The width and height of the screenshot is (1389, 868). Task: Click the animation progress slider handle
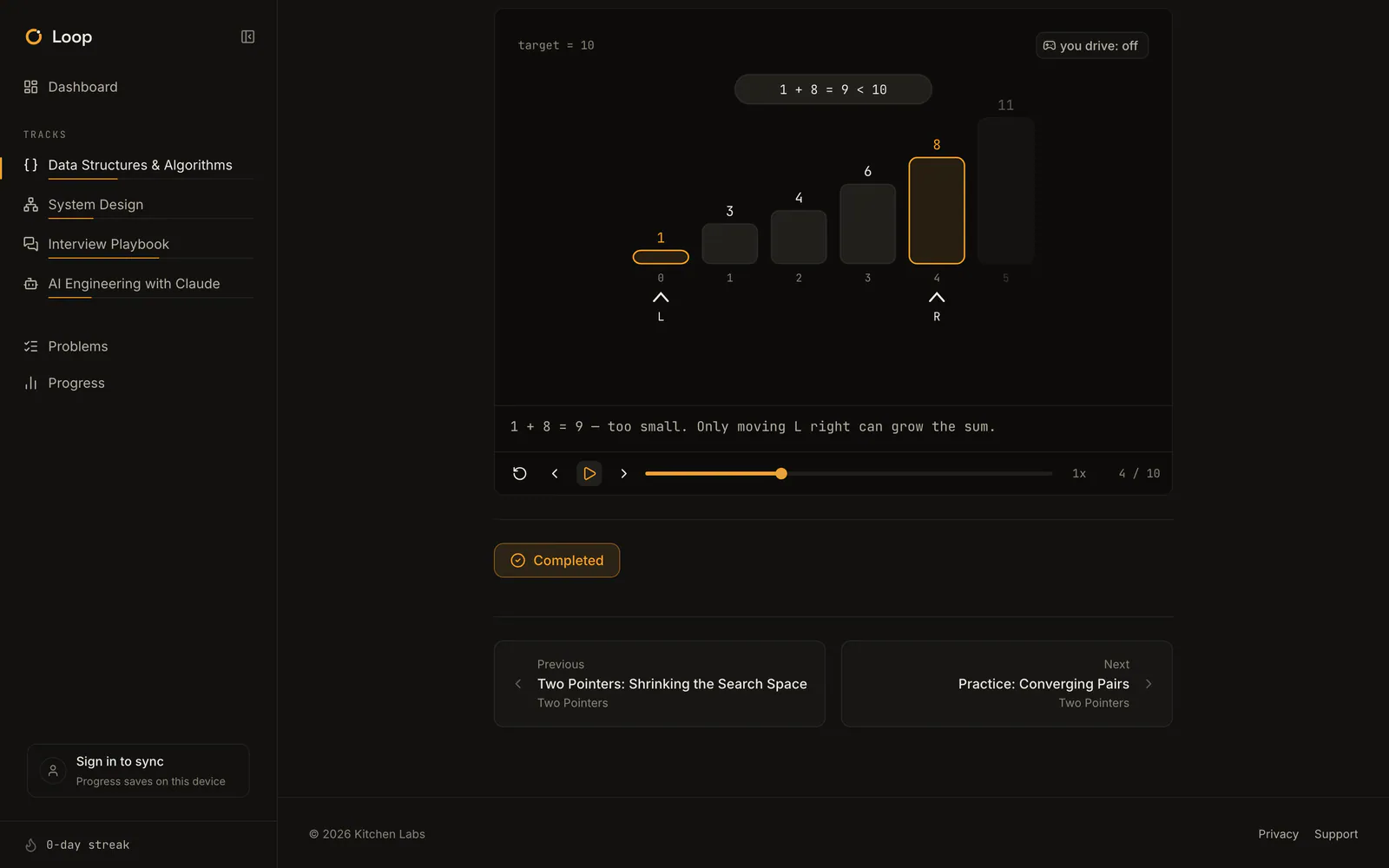(781, 474)
